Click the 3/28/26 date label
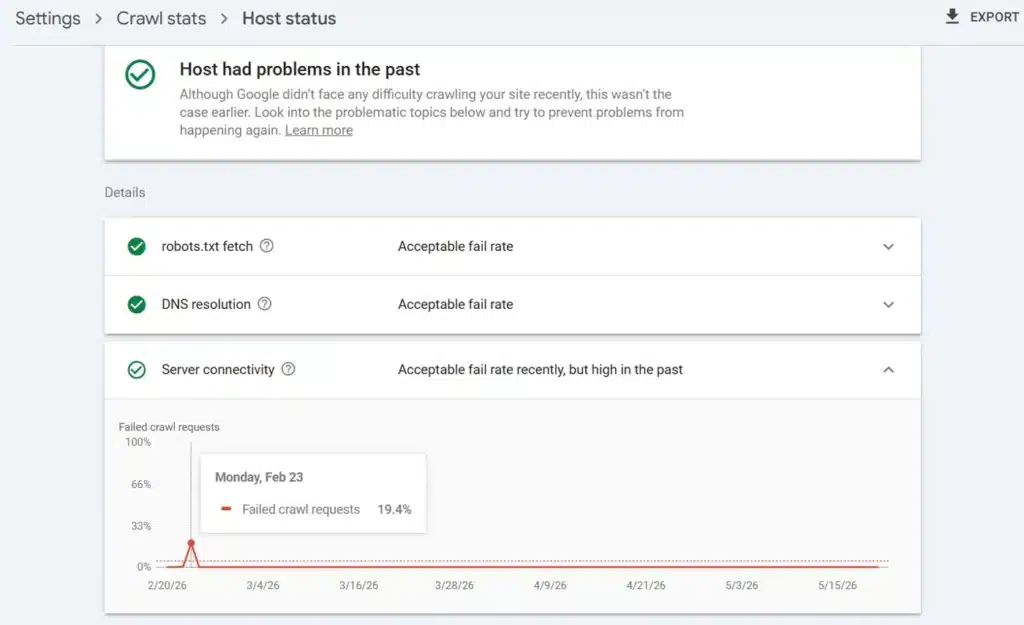Viewport: 1024px width, 625px height. click(x=455, y=585)
